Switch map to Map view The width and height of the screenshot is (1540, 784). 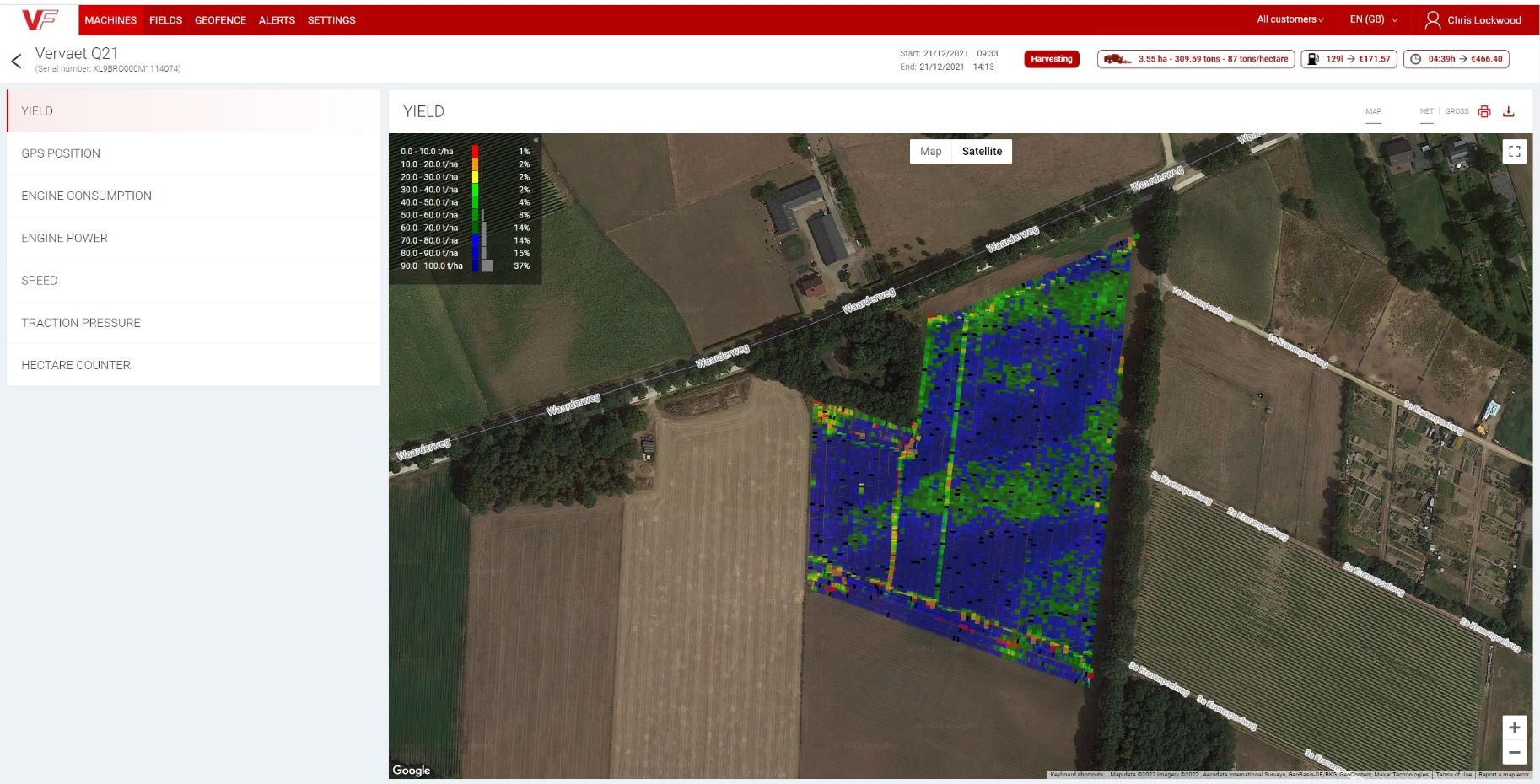[930, 152]
